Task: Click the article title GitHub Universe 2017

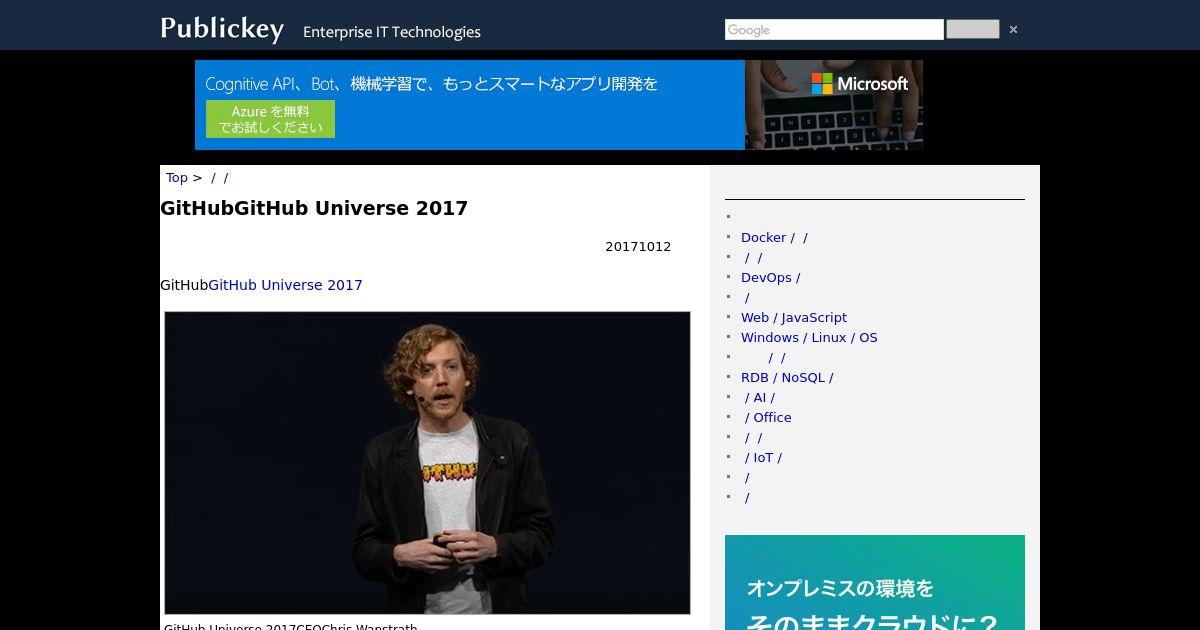Action: pos(314,208)
